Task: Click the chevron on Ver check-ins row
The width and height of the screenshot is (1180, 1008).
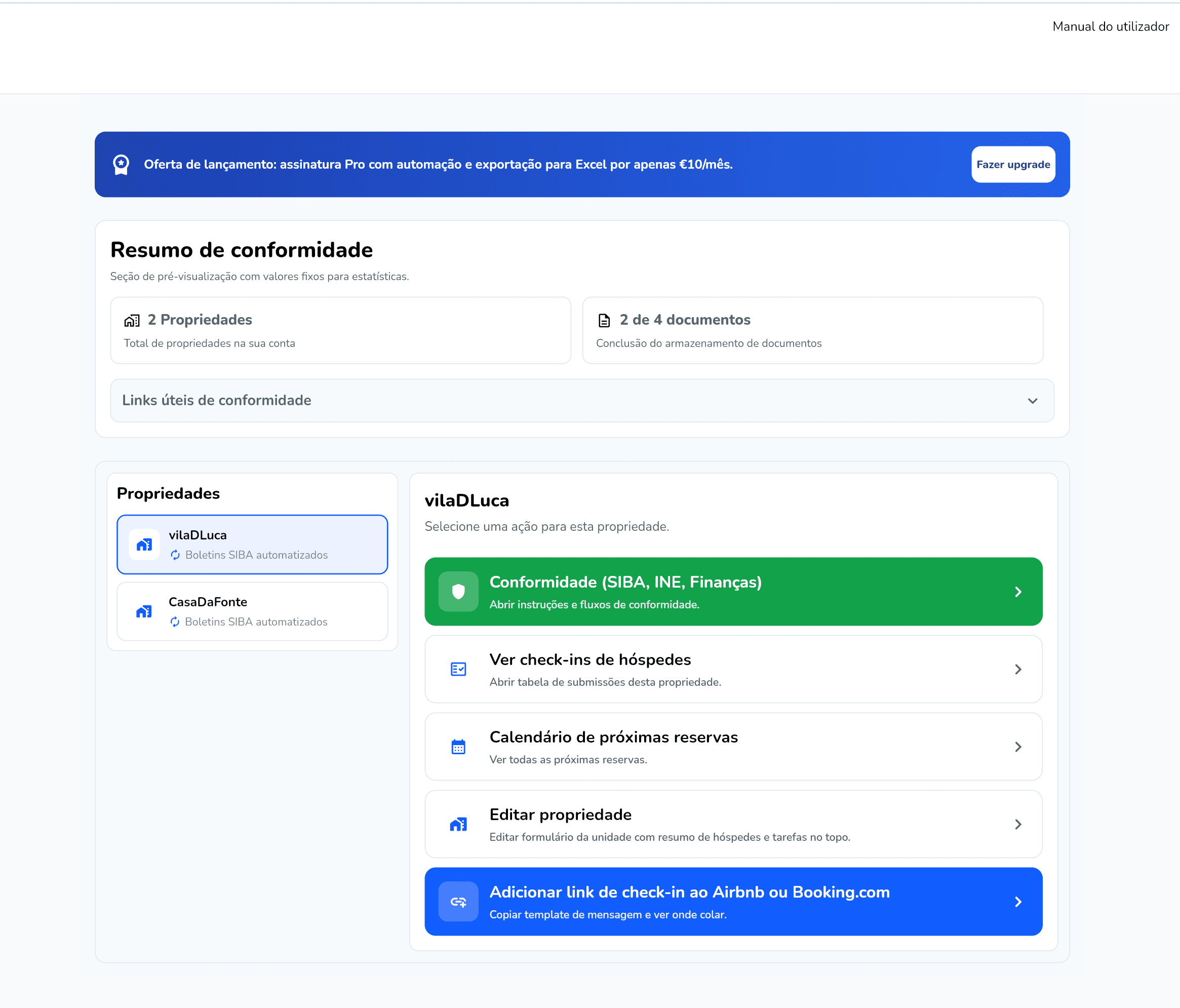Action: (x=1018, y=669)
